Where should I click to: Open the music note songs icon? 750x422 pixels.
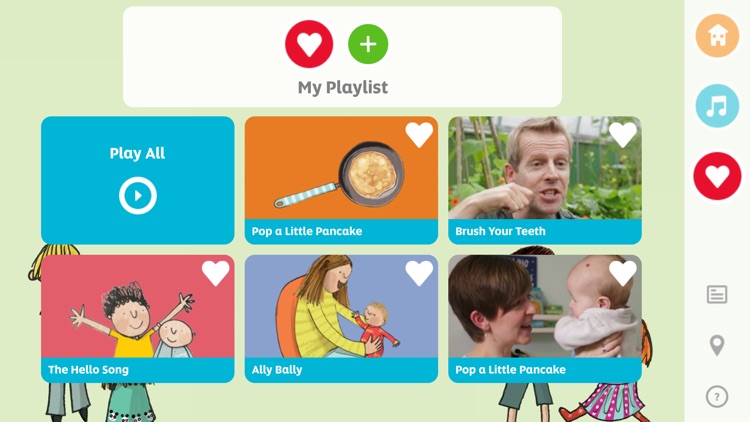pyautogui.click(x=717, y=106)
